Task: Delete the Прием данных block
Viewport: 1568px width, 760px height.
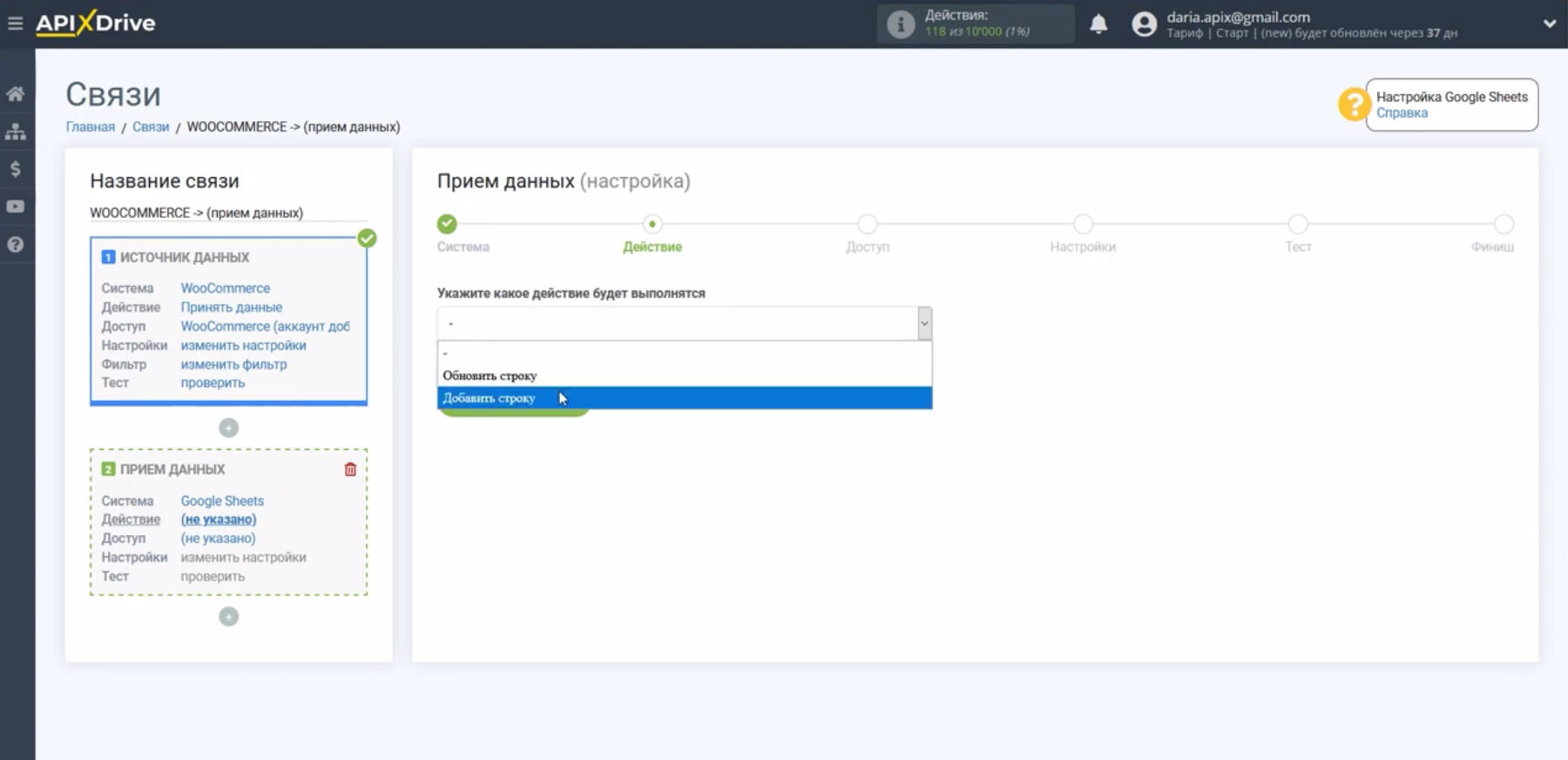Action: click(350, 470)
